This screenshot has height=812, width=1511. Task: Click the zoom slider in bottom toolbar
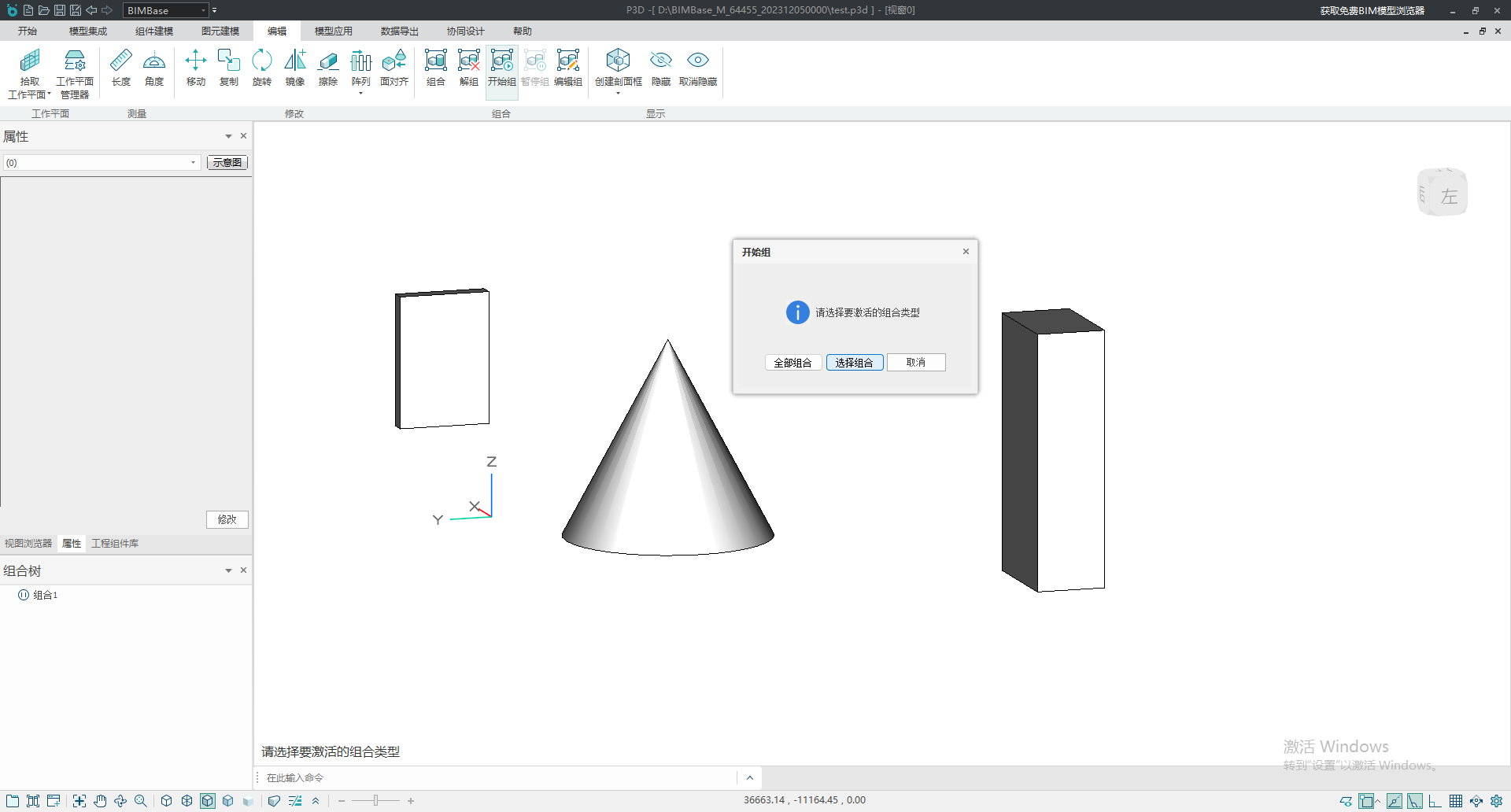(376, 801)
